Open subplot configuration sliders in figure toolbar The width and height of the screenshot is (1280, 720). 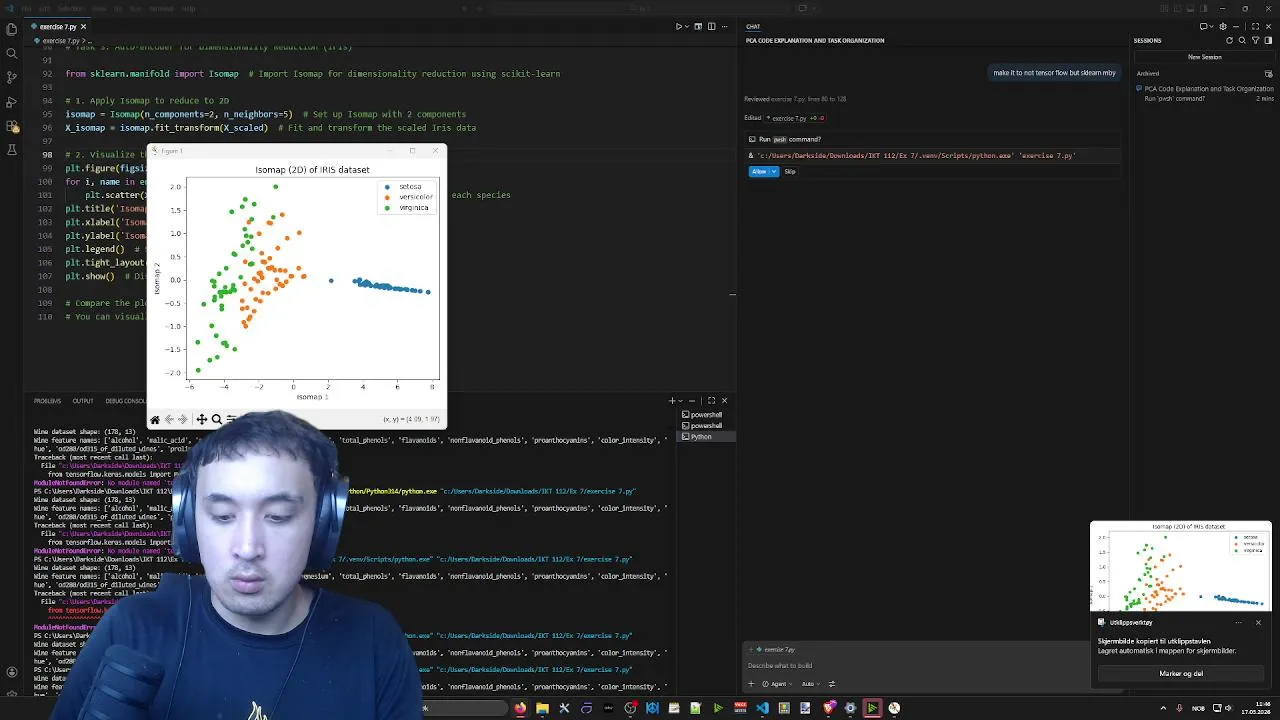tap(231, 419)
